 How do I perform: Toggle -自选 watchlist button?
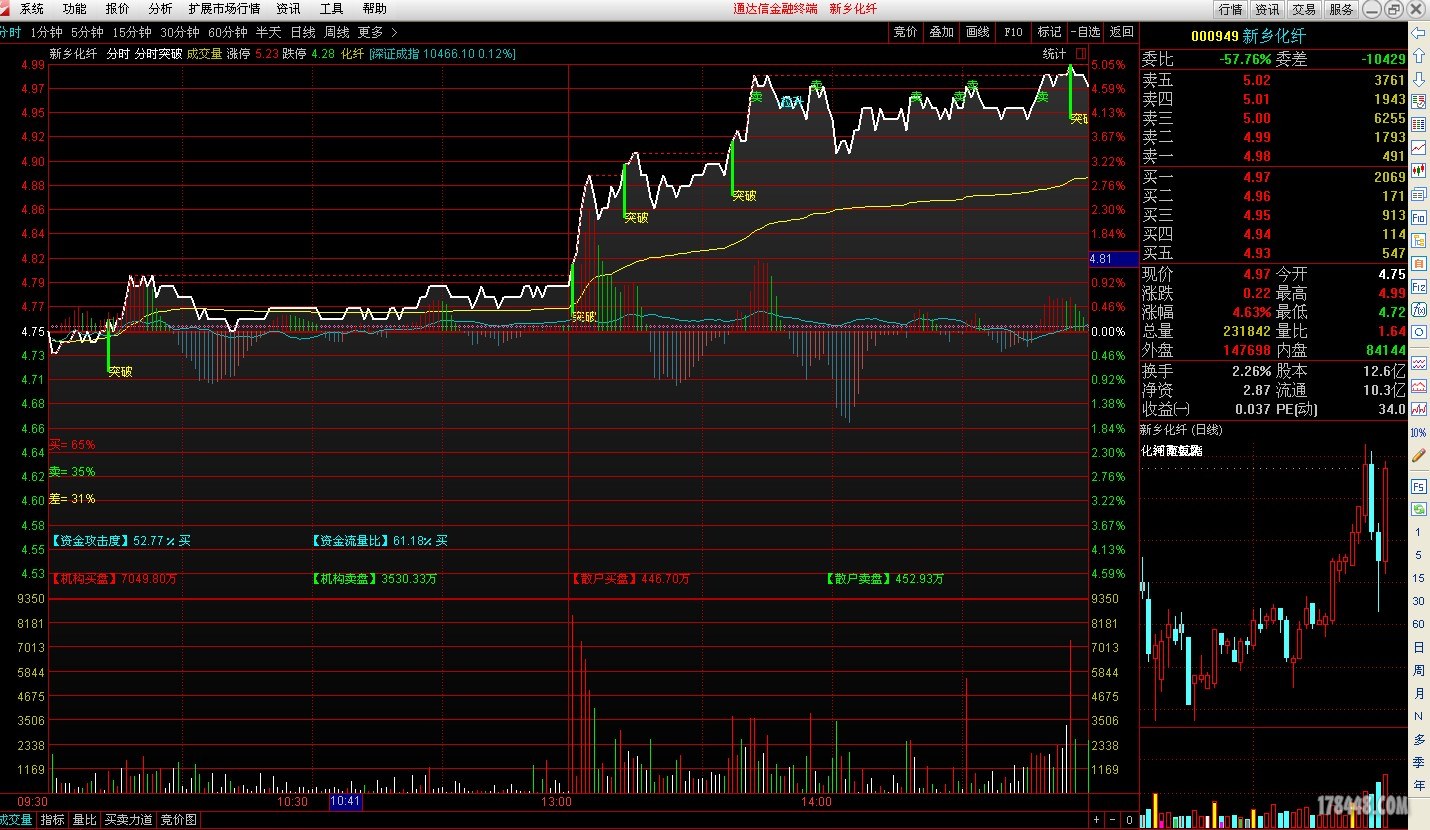pos(1085,32)
